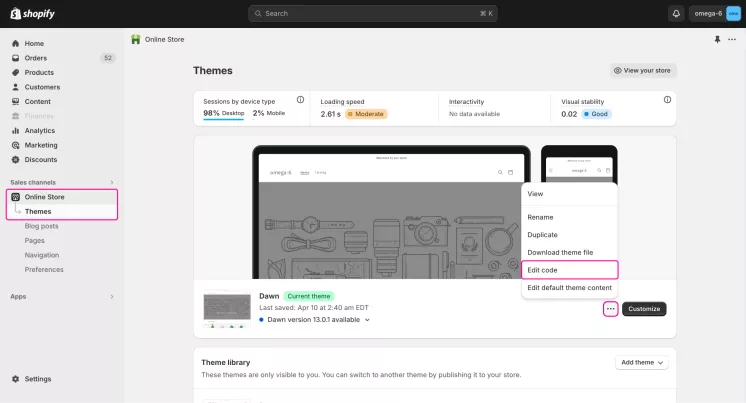Open Analytics via its bar-chart icon

(16, 130)
